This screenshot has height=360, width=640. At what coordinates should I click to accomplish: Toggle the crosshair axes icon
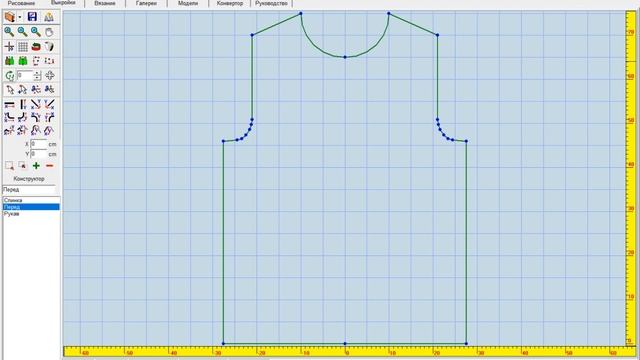click(9, 47)
